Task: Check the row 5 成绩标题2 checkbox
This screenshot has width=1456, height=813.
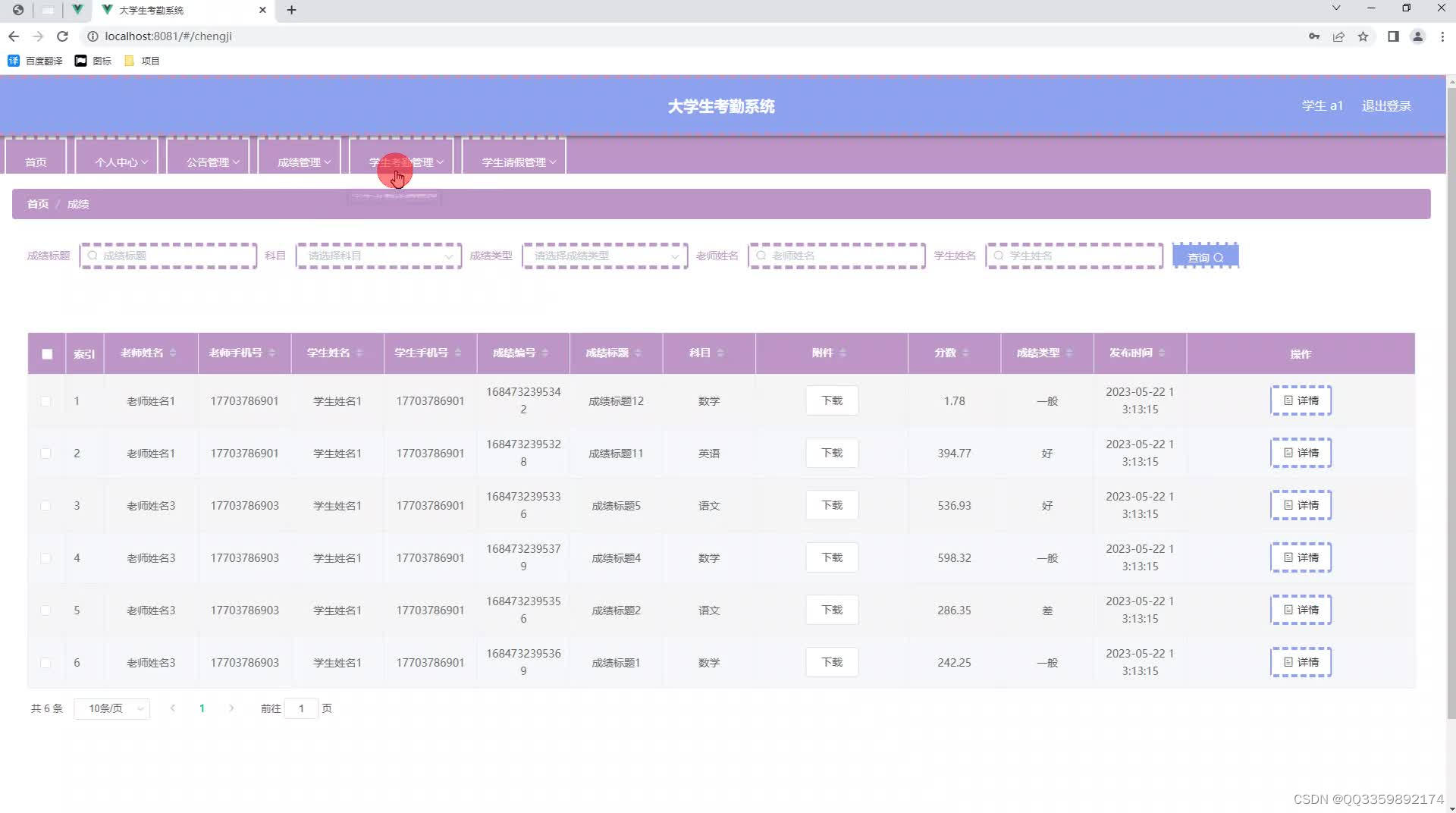Action: point(45,611)
